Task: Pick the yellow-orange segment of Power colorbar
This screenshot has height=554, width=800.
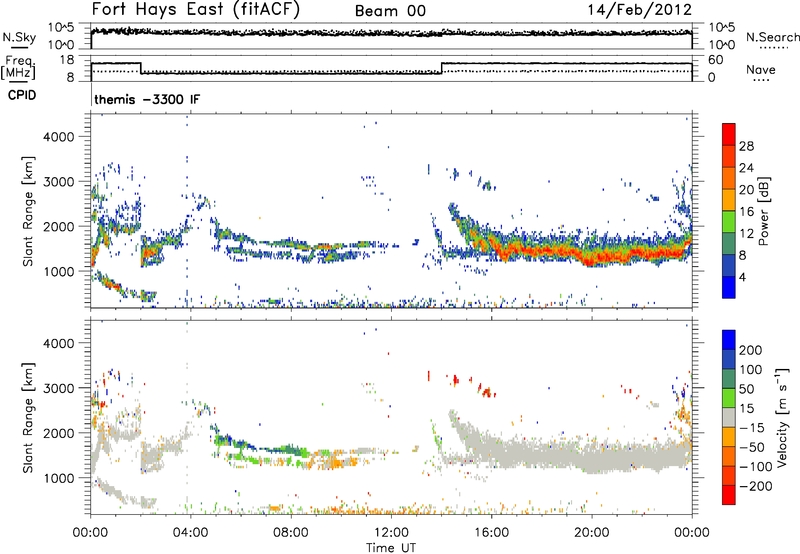Action: [x=729, y=199]
